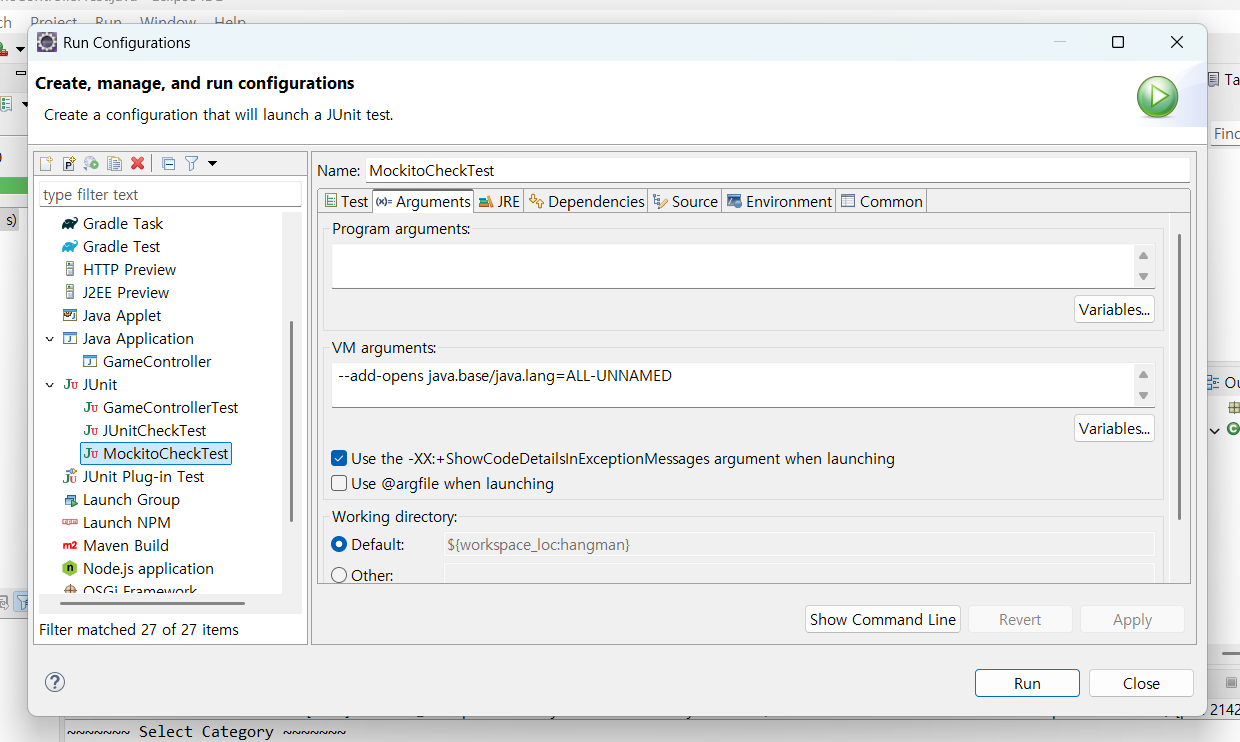
Task: Click the Maven Build m2 icon
Action: click(x=69, y=545)
